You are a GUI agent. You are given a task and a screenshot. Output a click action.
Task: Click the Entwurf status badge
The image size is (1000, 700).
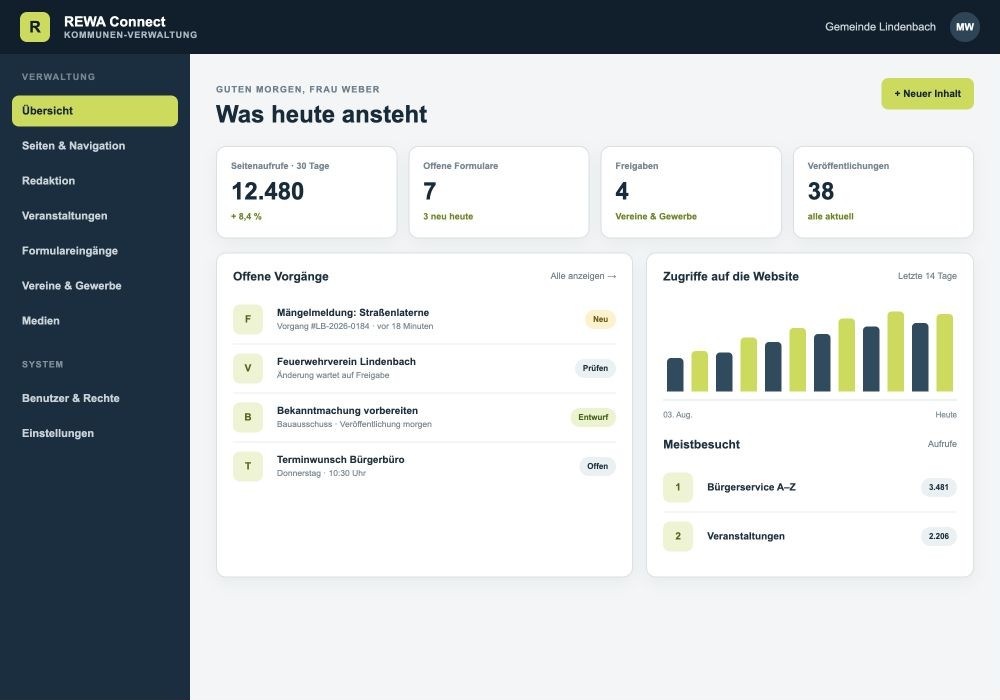point(593,418)
